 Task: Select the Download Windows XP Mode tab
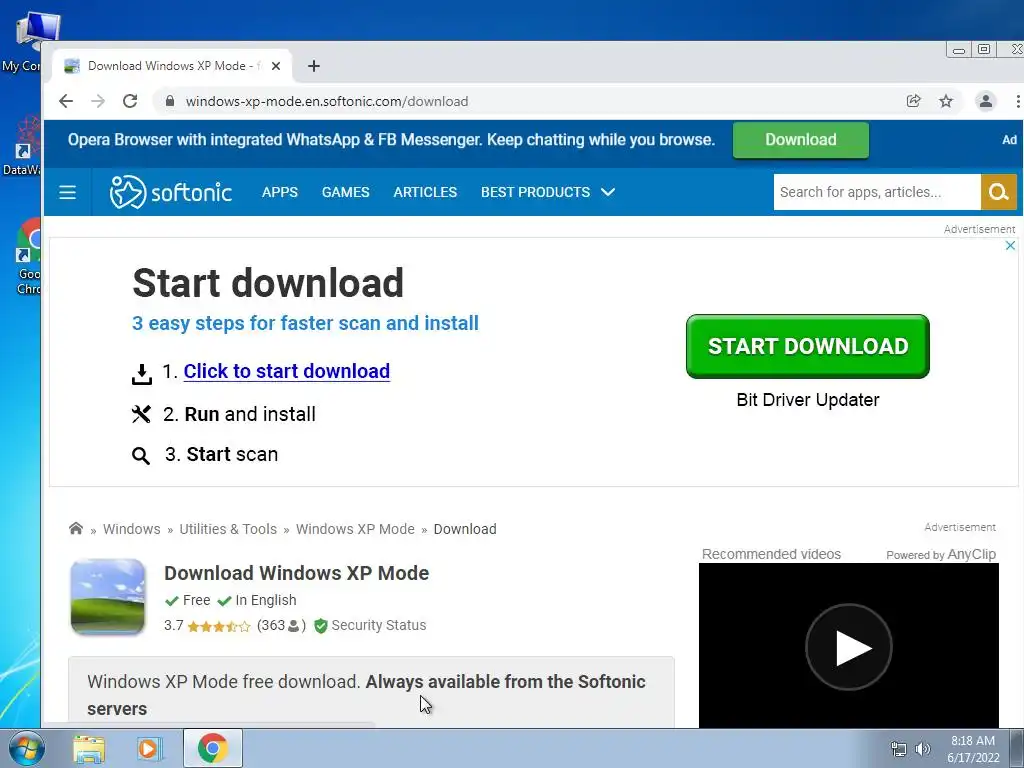172,66
